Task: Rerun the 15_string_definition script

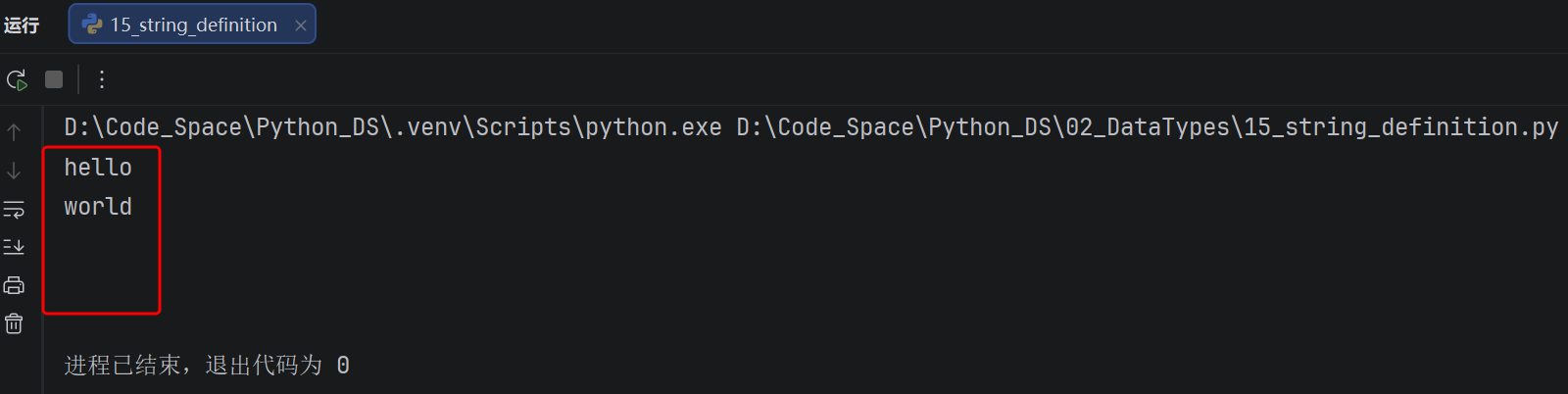Action: [x=17, y=79]
